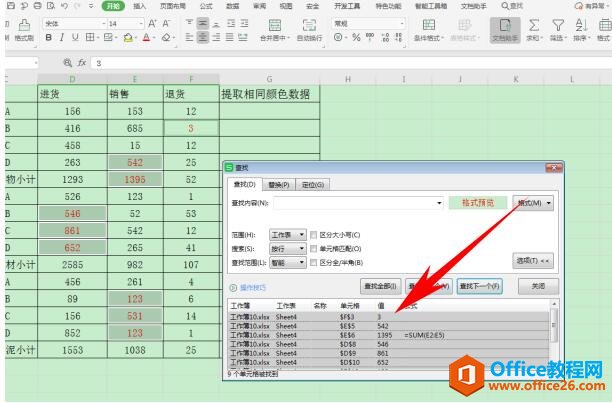Check the full/half width (区分全/半角) checkbox
The image size is (612, 403).
tap(313, 263)
